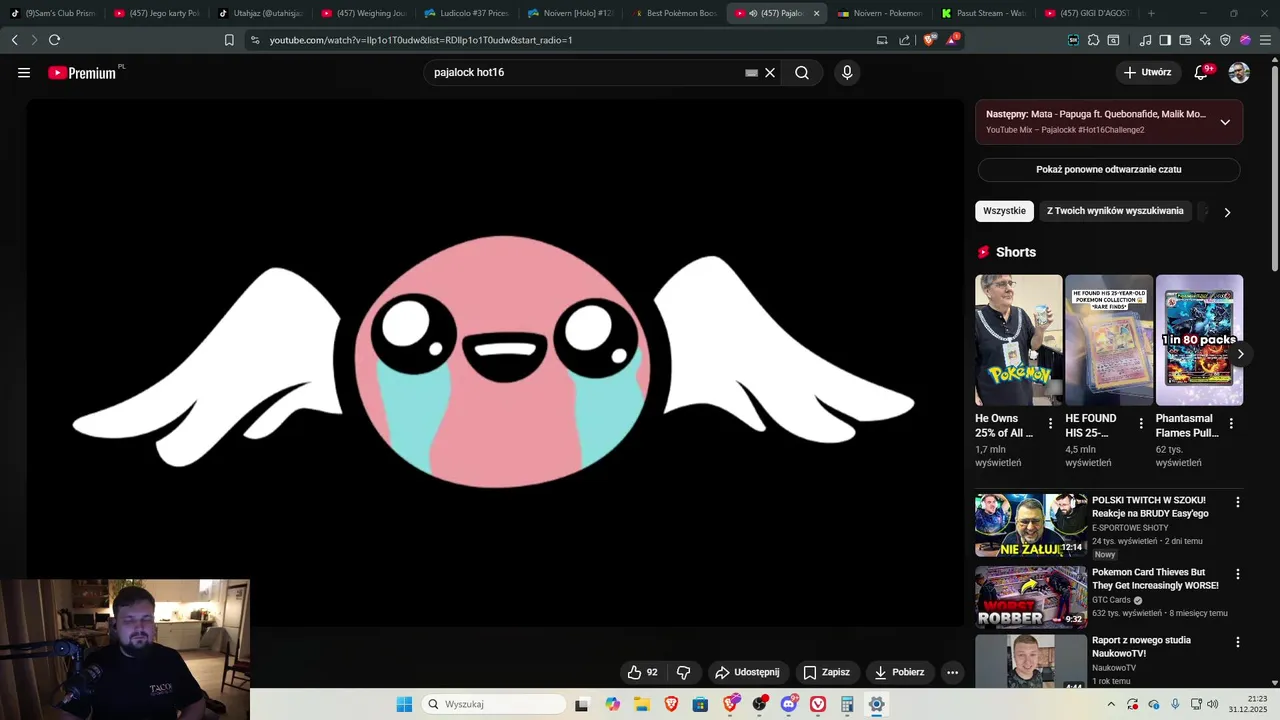Open the Phantasmal Flames Short thumbnail
The height and width of the screenshot is (720, 1280).
point(1199,340)
